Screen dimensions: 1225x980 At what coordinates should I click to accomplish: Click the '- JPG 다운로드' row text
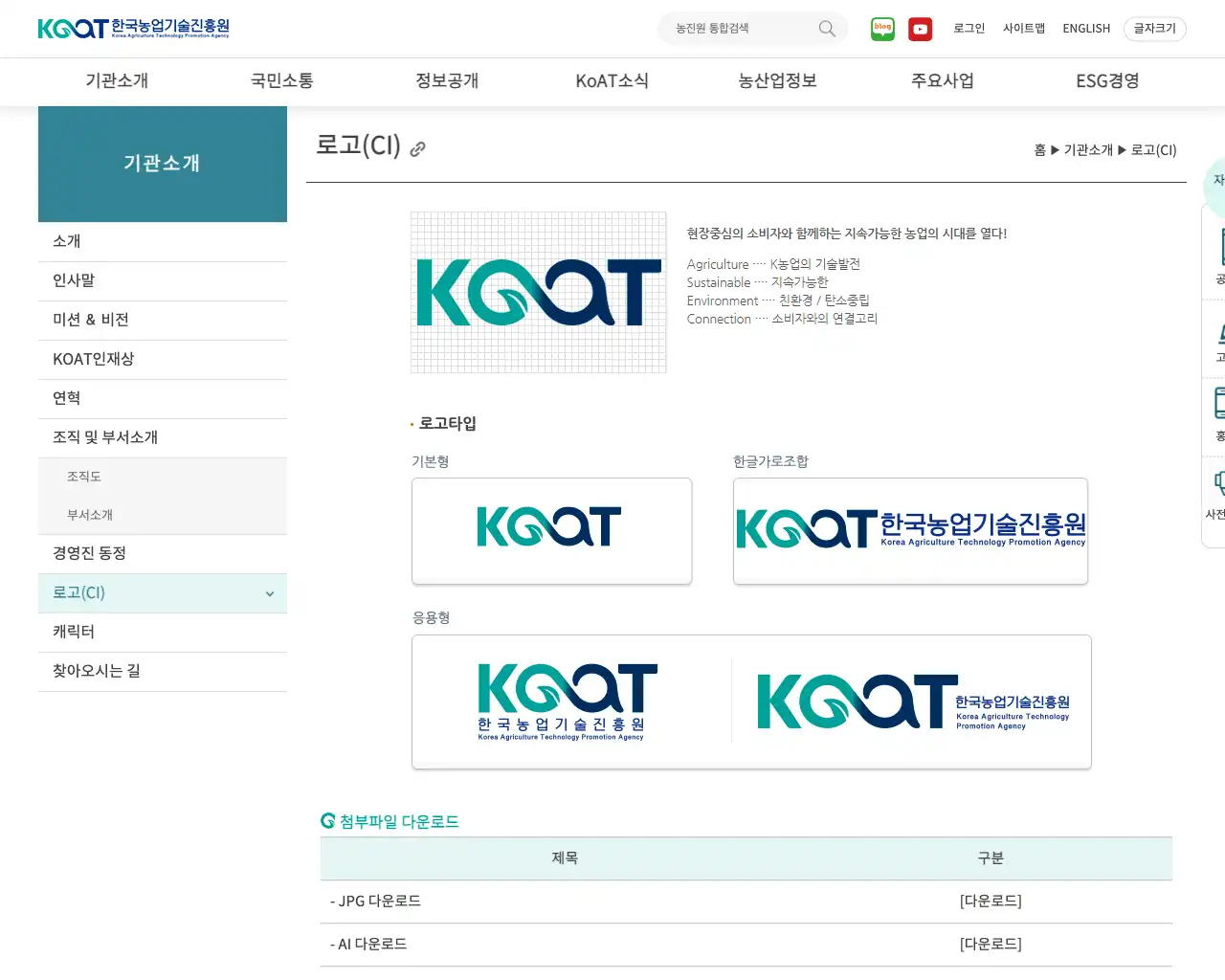pos(375,901)
